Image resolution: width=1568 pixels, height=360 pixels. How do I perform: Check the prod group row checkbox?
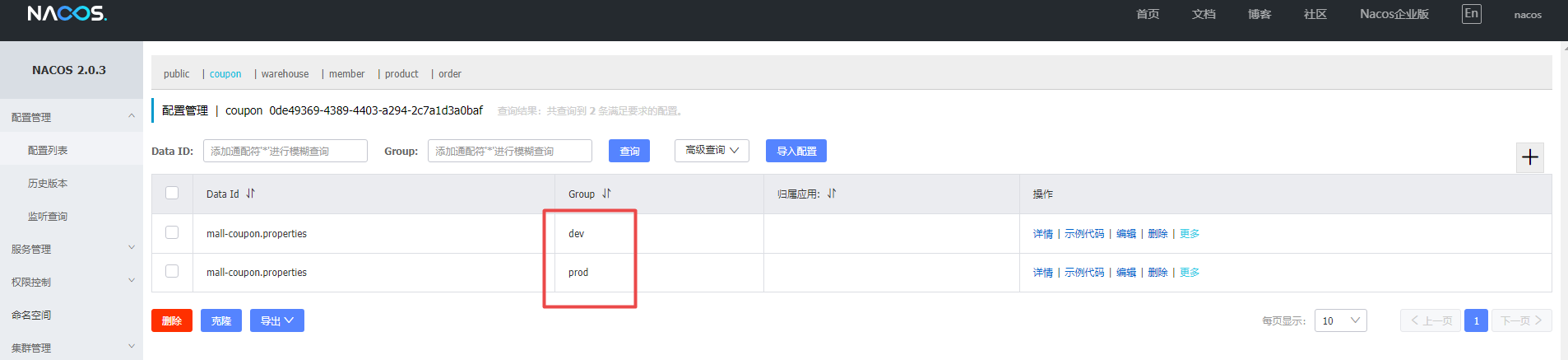(x=172, y=271)
